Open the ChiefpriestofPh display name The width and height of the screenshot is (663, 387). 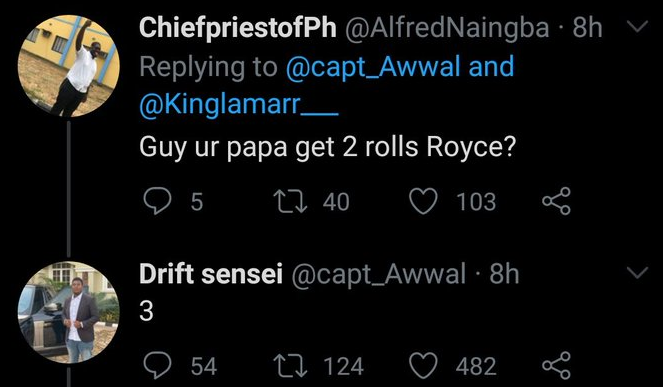tap(238, 28)
